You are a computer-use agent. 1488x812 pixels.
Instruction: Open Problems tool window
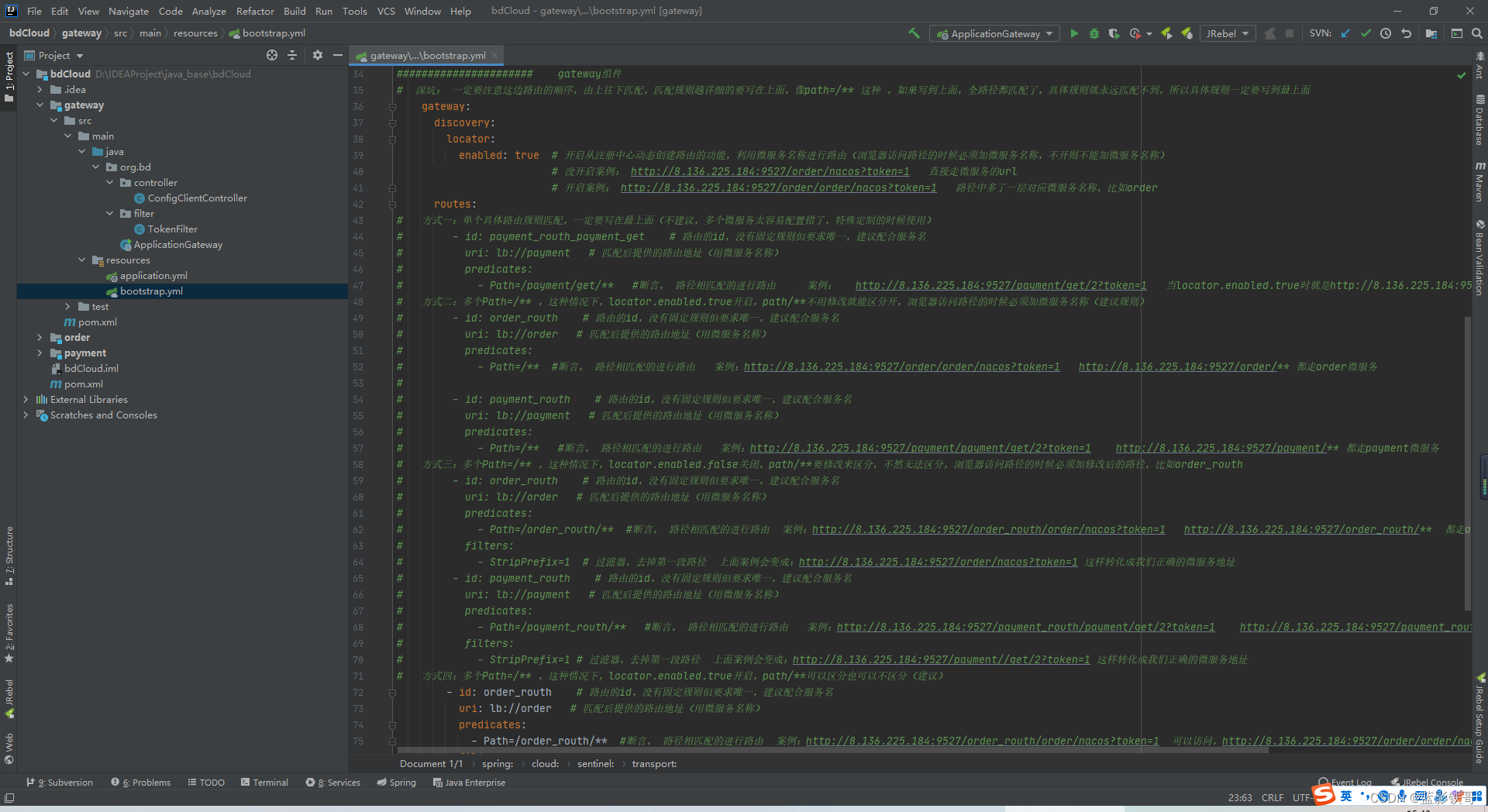(140, 783)
